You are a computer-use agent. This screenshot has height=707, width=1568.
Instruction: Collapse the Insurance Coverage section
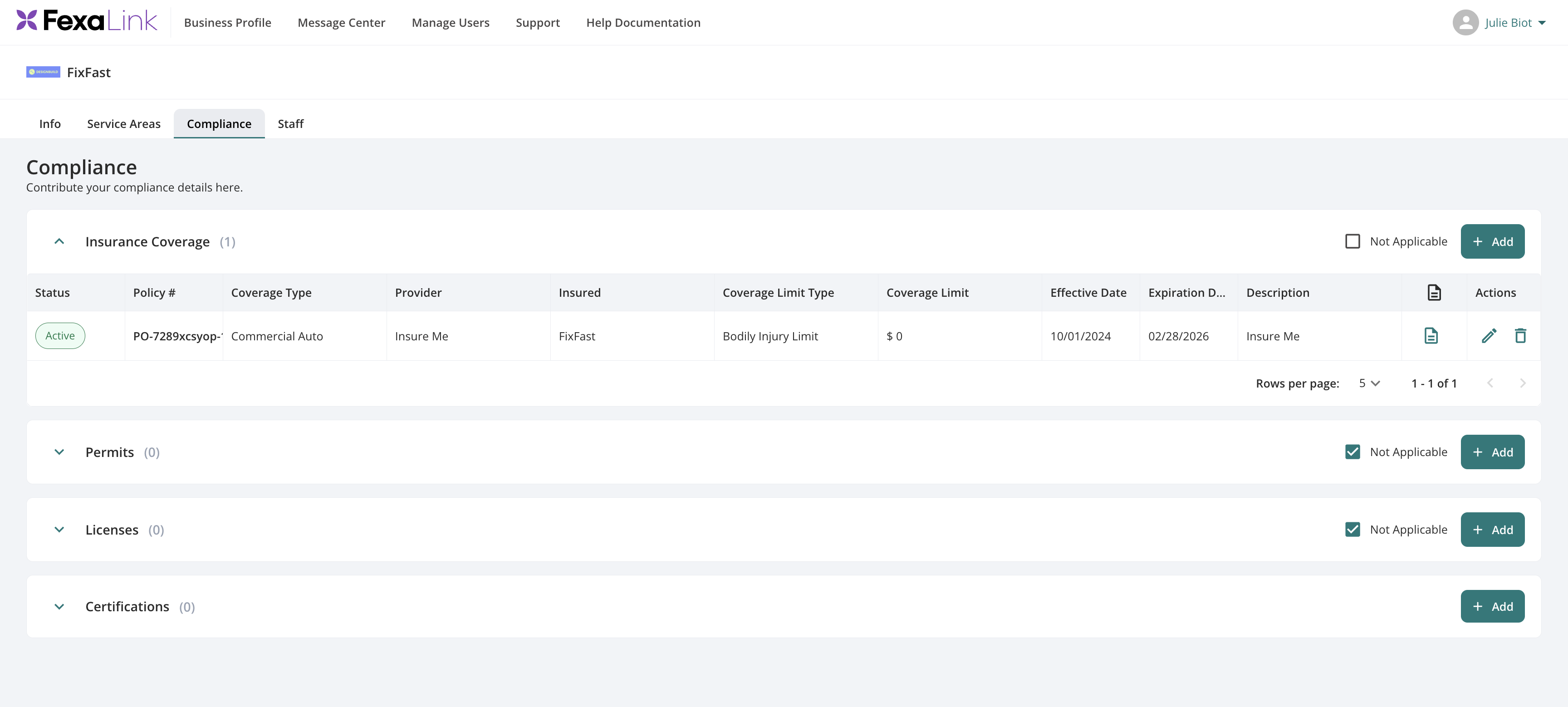pyautogui.click(x=59, y=242)
